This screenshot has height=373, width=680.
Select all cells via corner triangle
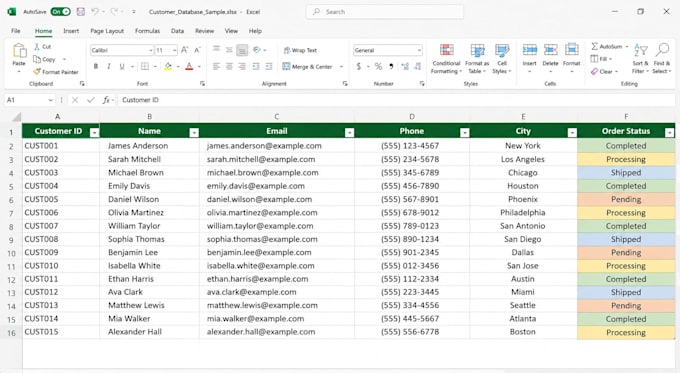click(16, 117)
